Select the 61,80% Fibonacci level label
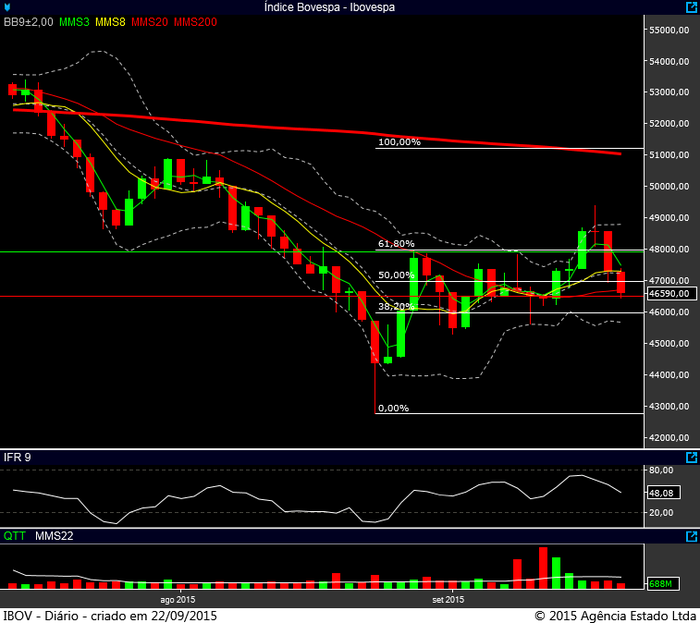Image resolution: width=700 pixels, height=623 pixels. pos(396,244)
